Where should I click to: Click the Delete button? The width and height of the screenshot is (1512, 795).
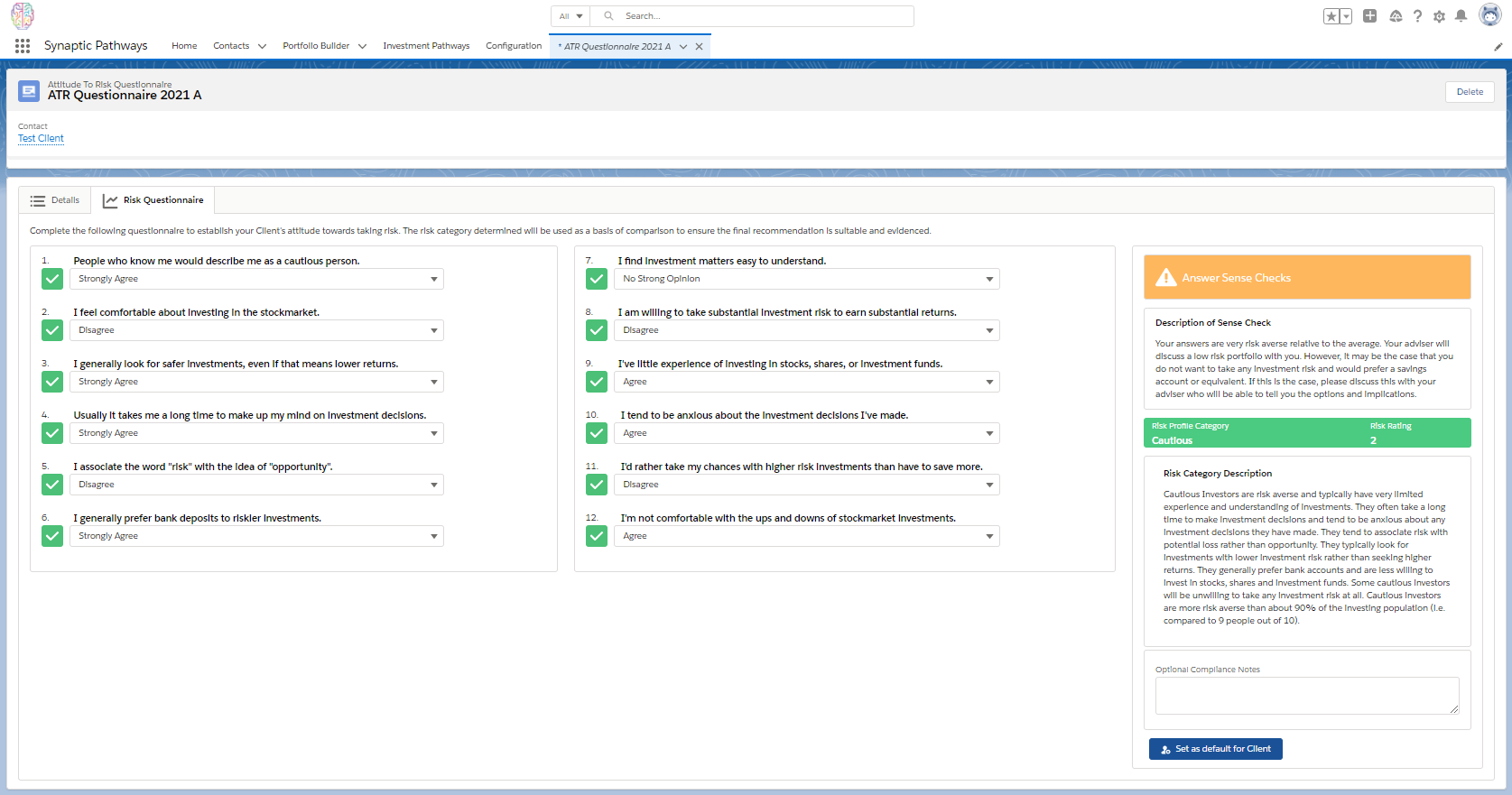coord(1470,91)
